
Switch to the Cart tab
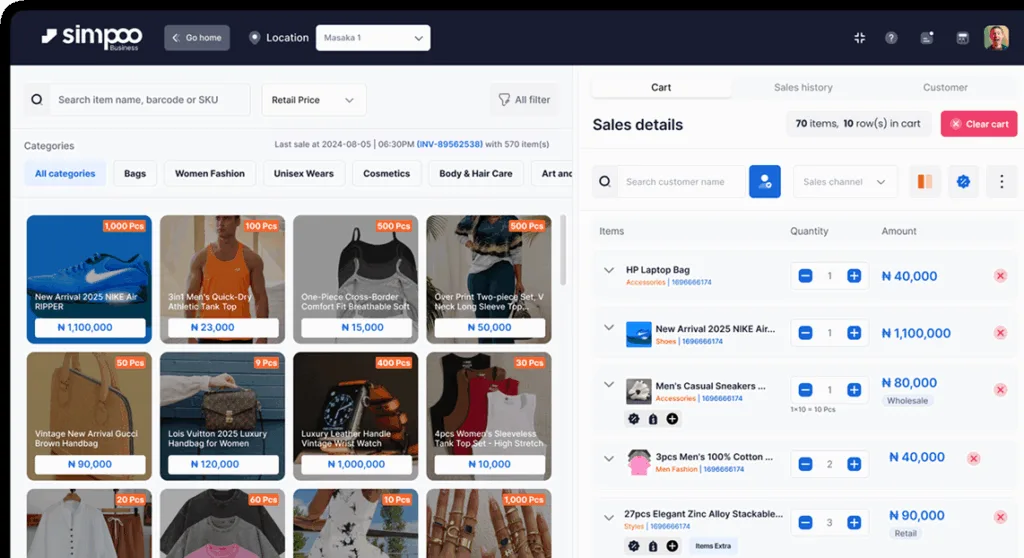[x=661, y=87]
